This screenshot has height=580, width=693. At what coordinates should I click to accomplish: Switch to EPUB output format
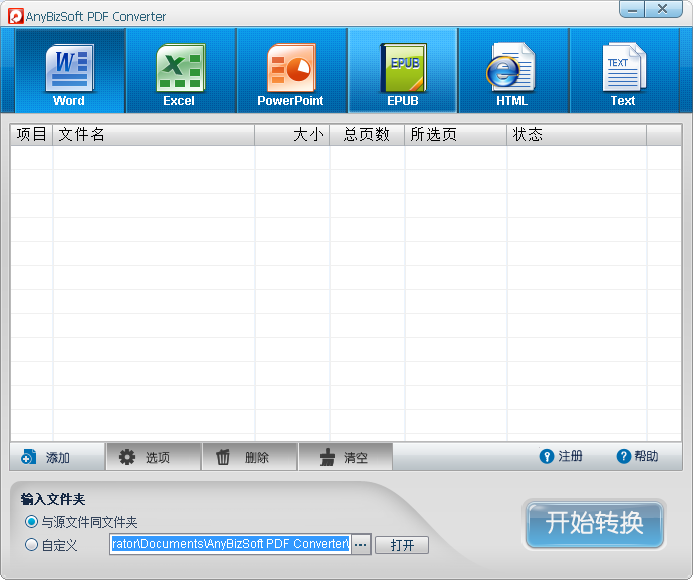coord(402,71)
